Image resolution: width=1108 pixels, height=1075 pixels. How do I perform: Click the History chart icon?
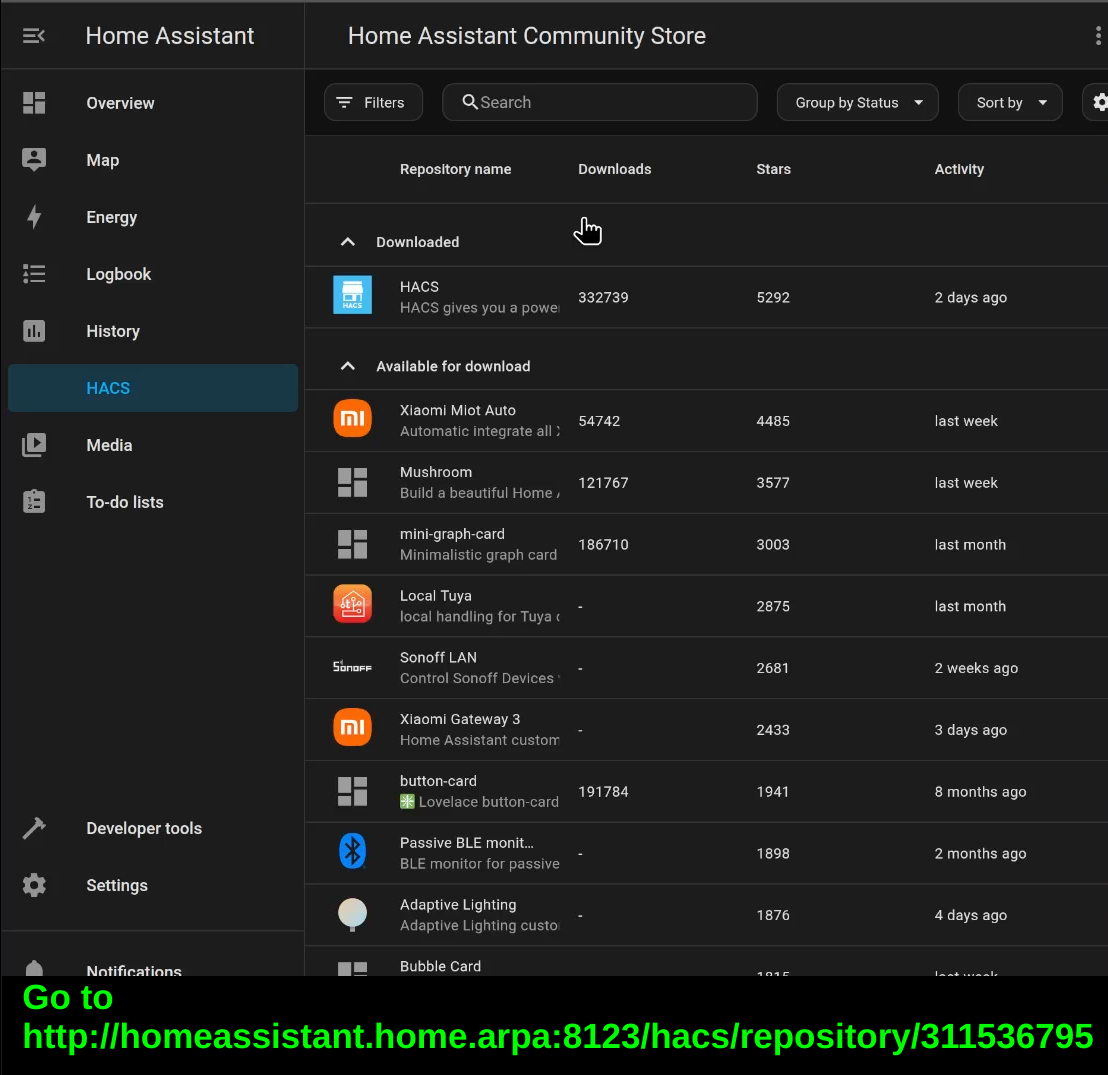[34, 331]
